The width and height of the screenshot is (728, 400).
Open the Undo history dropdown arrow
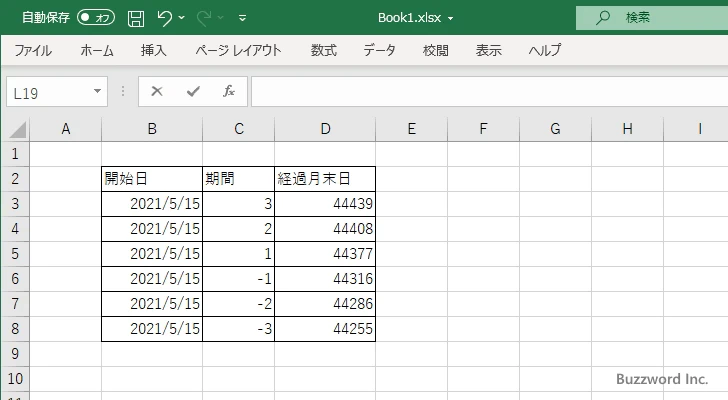[x=182, y=18]
